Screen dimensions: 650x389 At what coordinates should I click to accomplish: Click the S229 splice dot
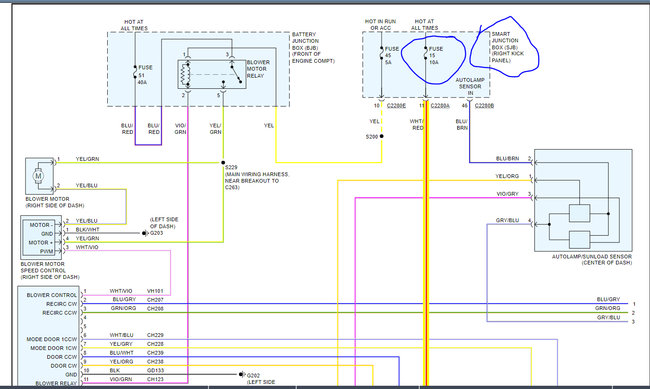pyautogui.click(x=223, y=163)
